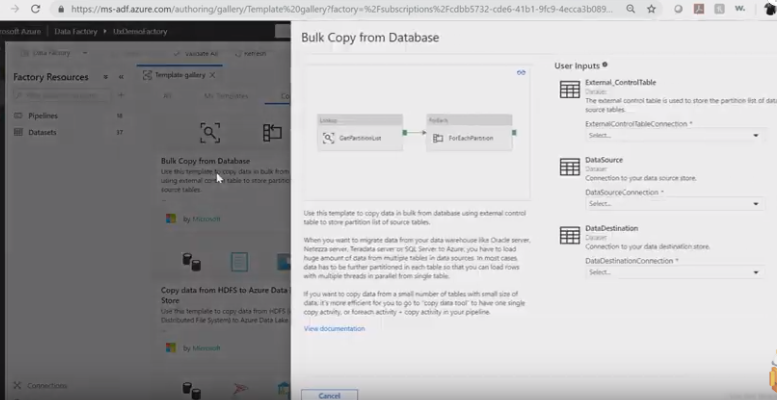Click Validate All in the toolbar
Screen dimensions: 777x400
click(x=196, y=54)
